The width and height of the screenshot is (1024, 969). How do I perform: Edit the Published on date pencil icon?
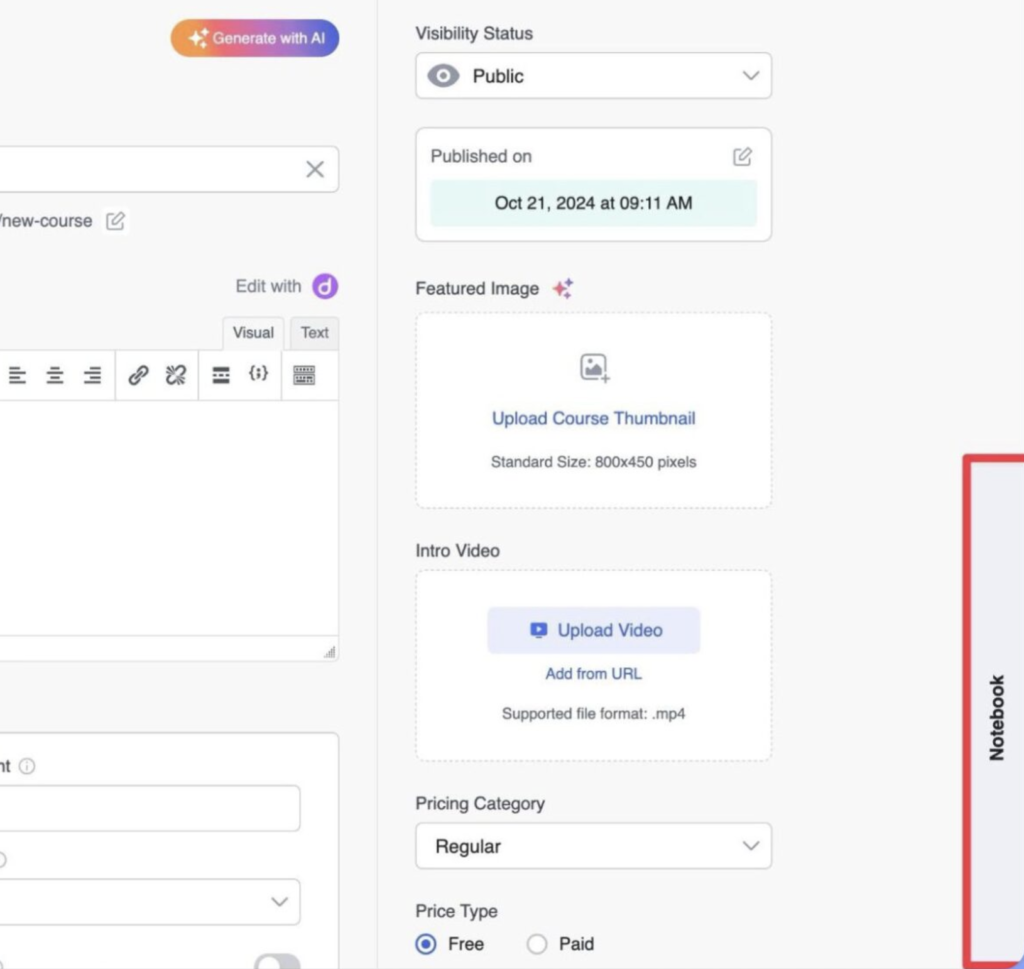(742, 156)
